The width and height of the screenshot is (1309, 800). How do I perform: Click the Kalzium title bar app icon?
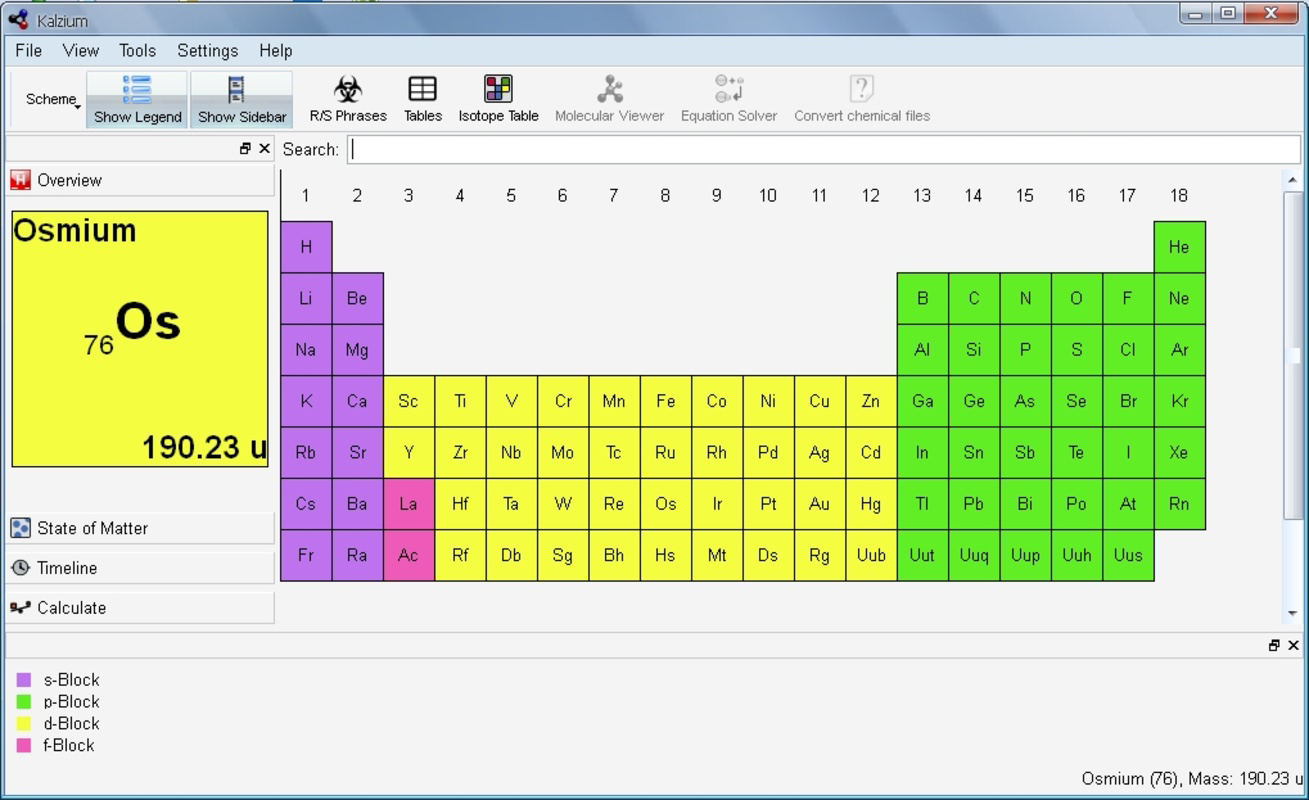18,19
